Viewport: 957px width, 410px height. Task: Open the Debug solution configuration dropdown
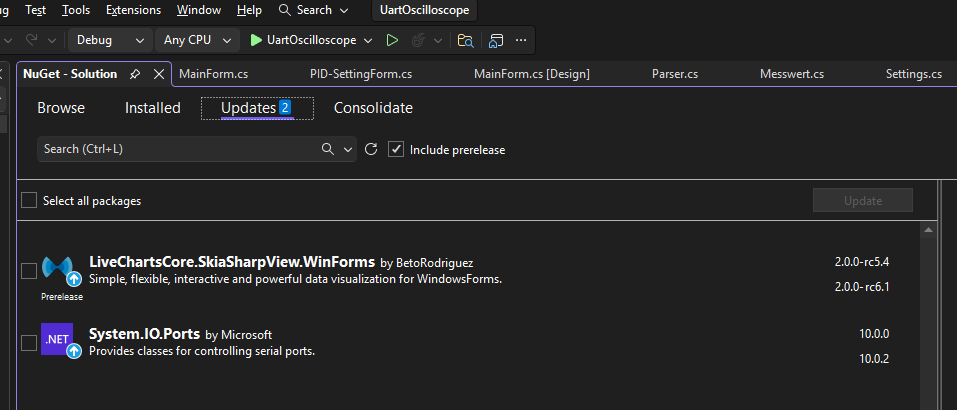click(x=110, y=40)
